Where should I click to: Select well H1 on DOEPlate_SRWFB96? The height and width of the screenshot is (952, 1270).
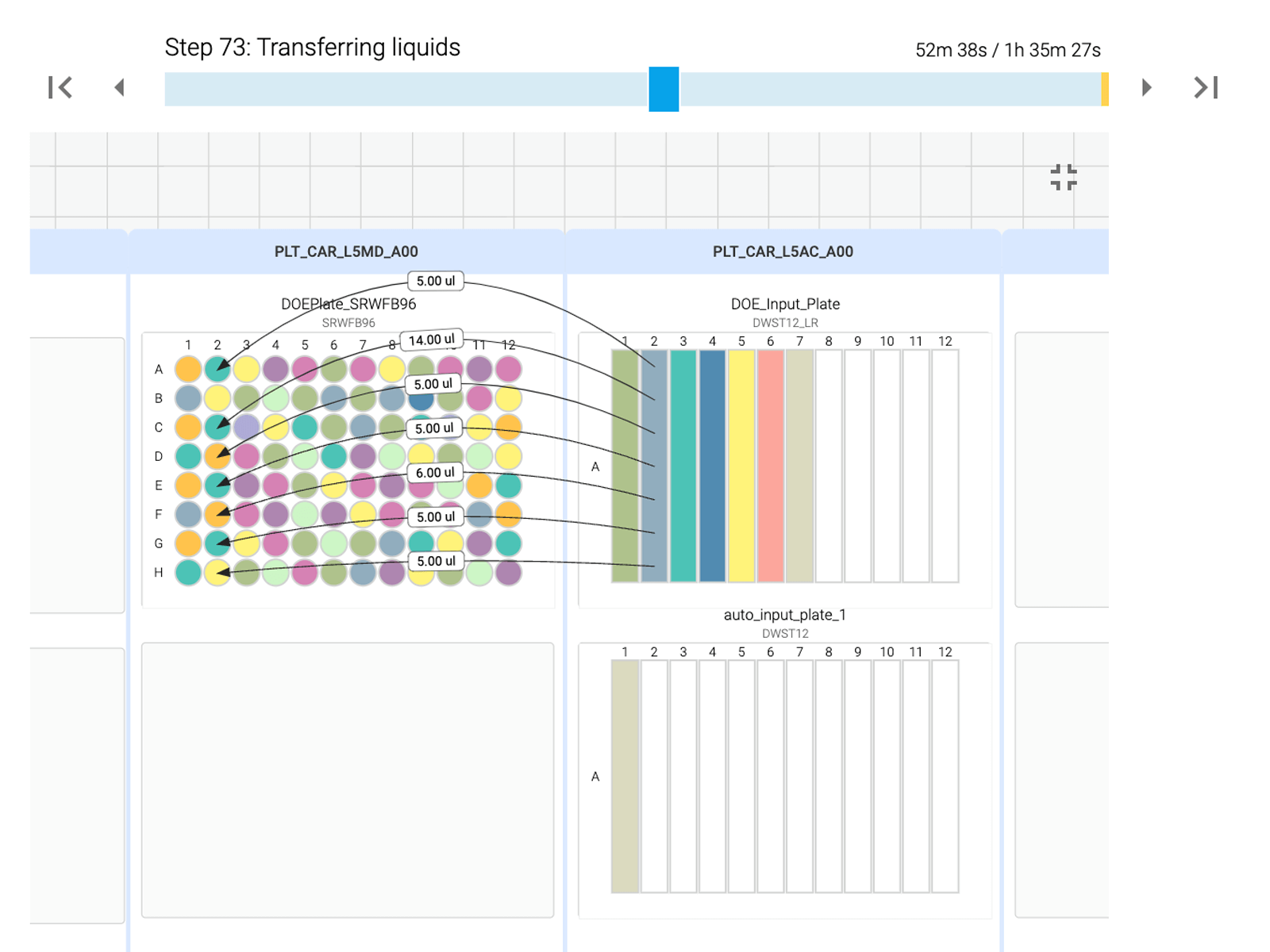click(x=188, y=572)
